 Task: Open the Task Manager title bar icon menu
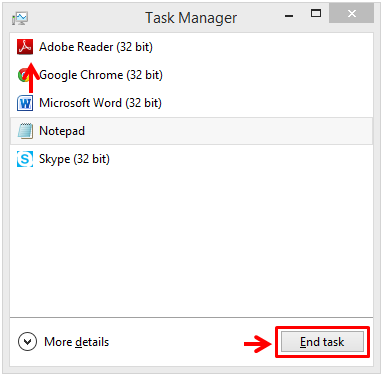pos(20,18)
